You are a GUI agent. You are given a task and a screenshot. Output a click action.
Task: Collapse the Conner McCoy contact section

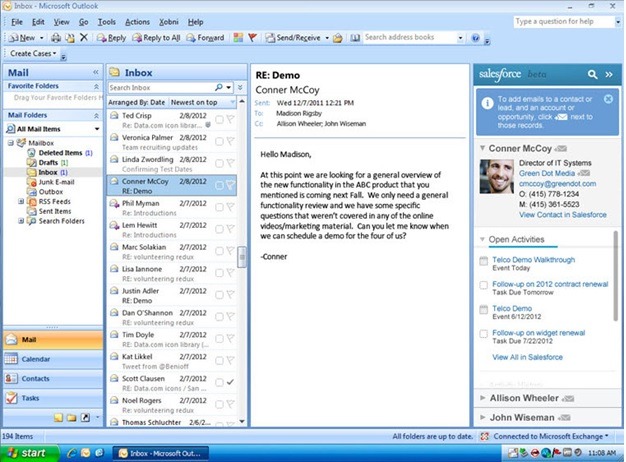click(482, 148)
